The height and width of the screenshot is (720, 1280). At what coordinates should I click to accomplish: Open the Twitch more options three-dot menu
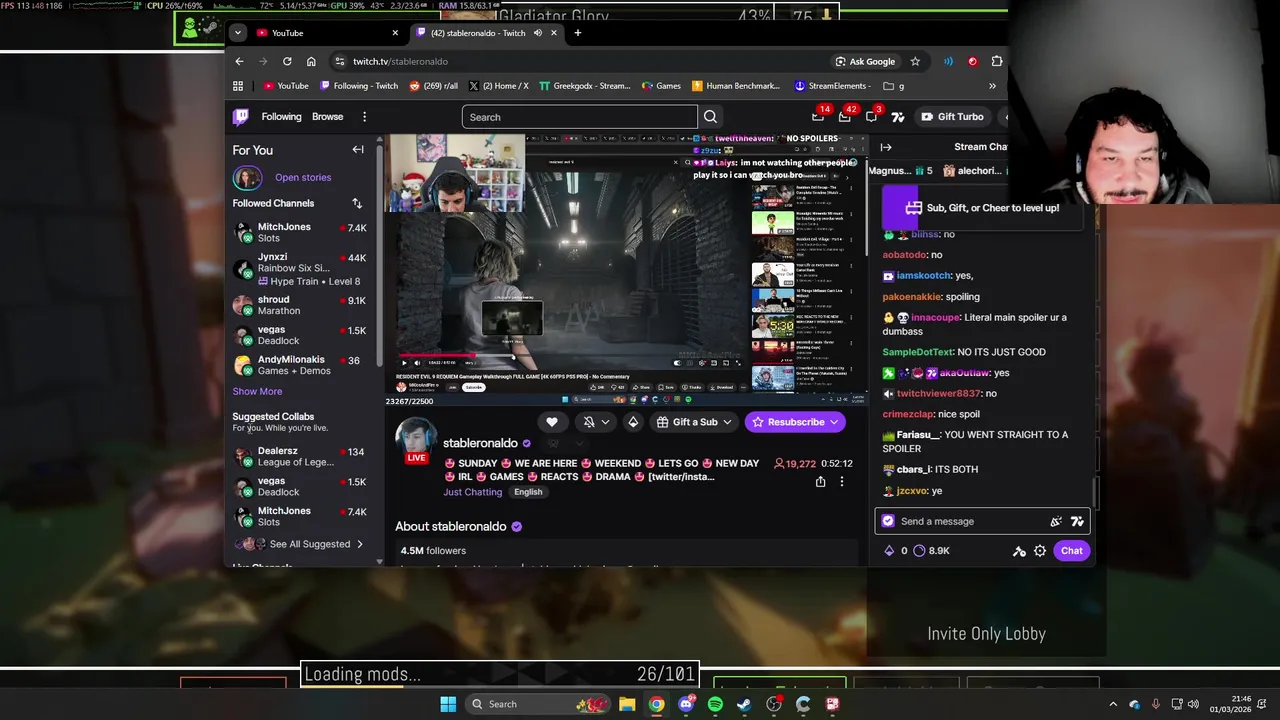pos(364,117)
